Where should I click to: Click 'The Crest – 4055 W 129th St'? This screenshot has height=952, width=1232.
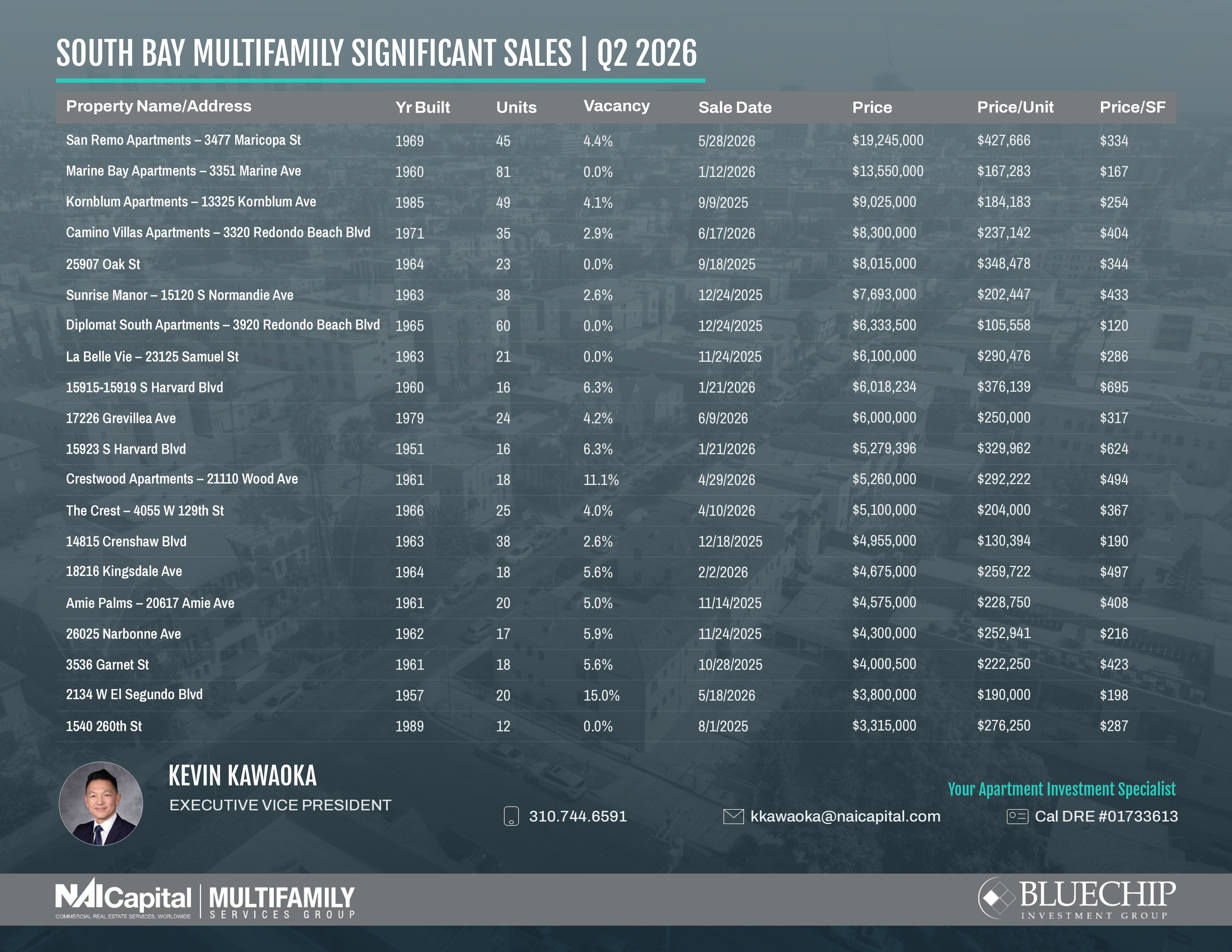pos(145,510)
